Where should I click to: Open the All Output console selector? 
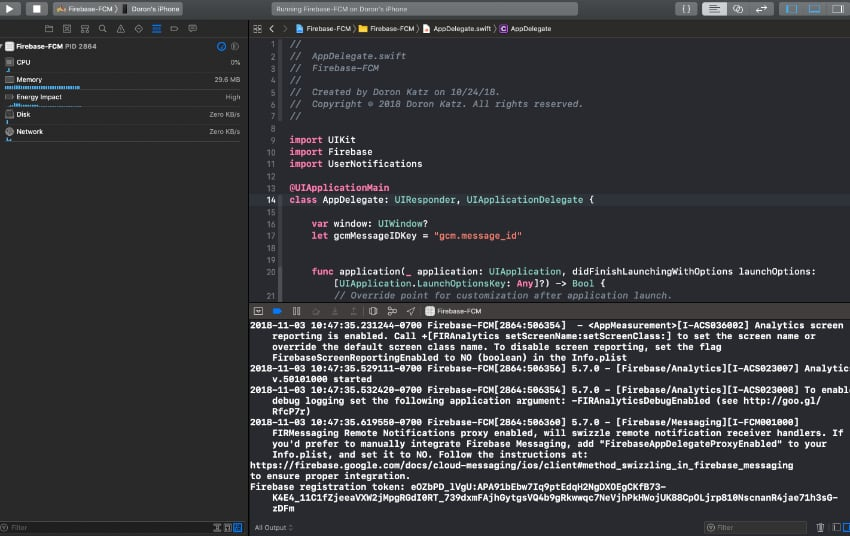[x=273, y=527]
